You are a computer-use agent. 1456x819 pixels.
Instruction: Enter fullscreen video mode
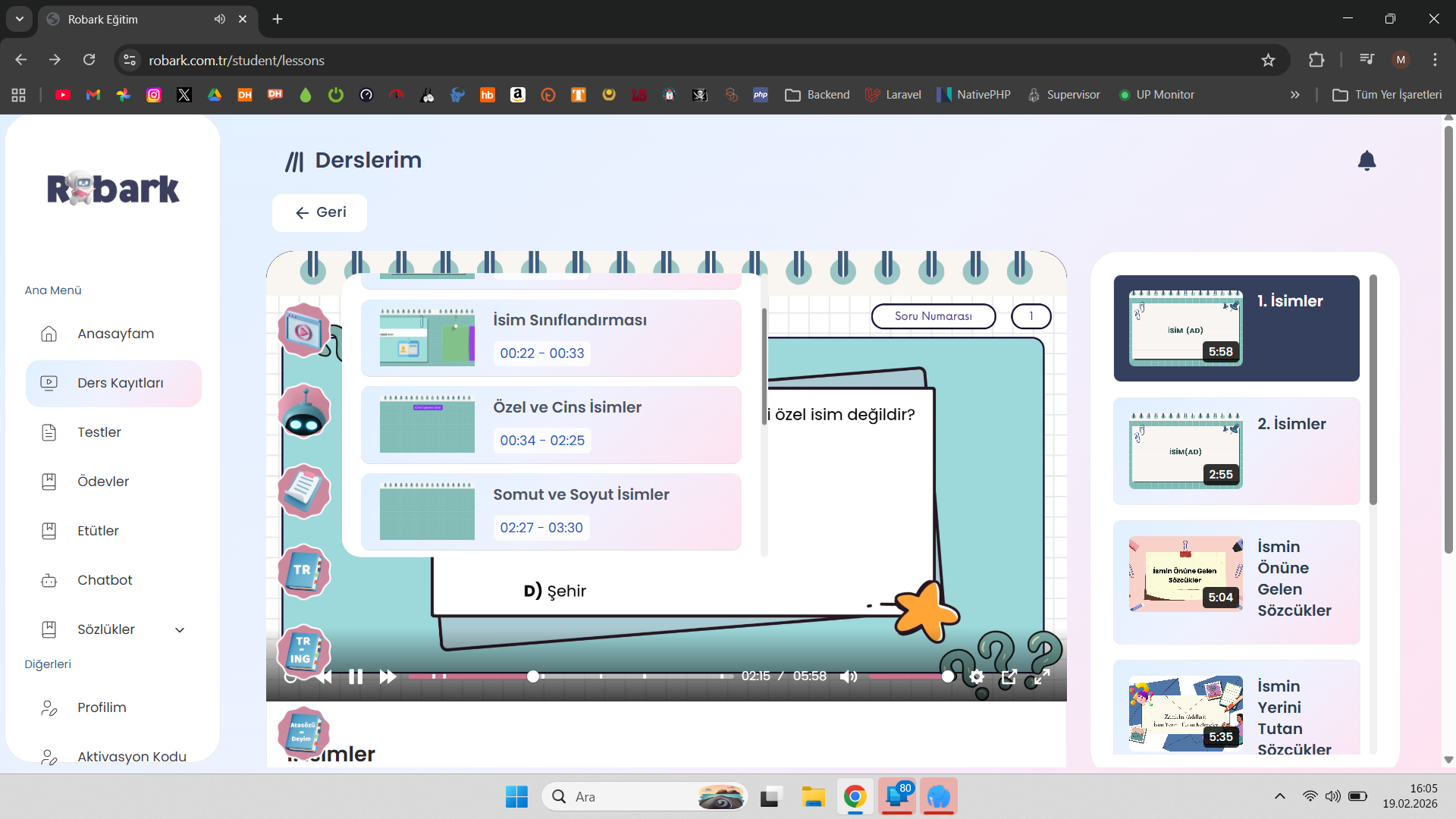pyautogui.click(x=1042, y=676)
